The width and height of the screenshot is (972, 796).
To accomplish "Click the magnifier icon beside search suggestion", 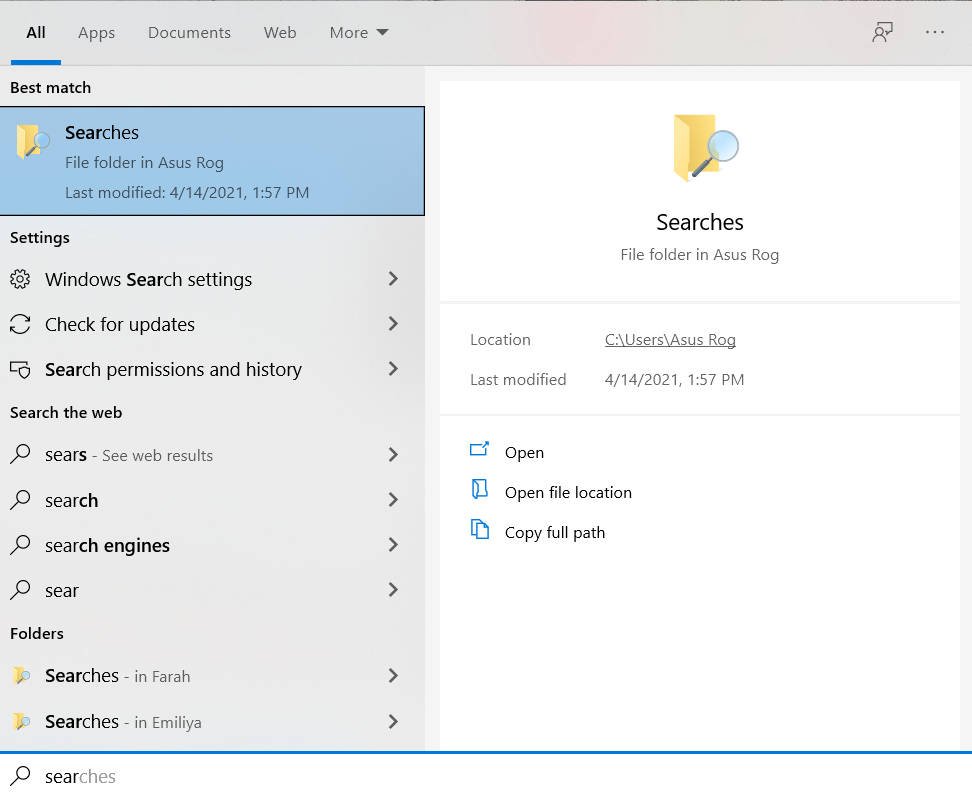I will tap(20, 500).
